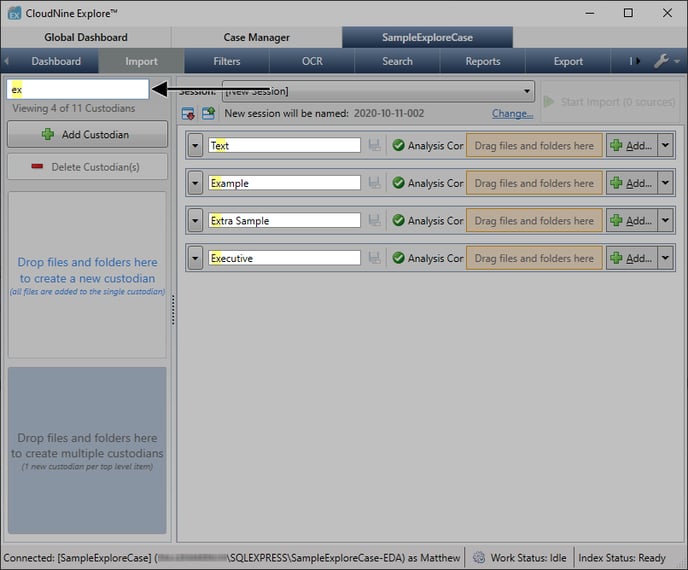
Task: Expand the Text custodian row menu
Action: pyautogui.click(x=195, y=145)
